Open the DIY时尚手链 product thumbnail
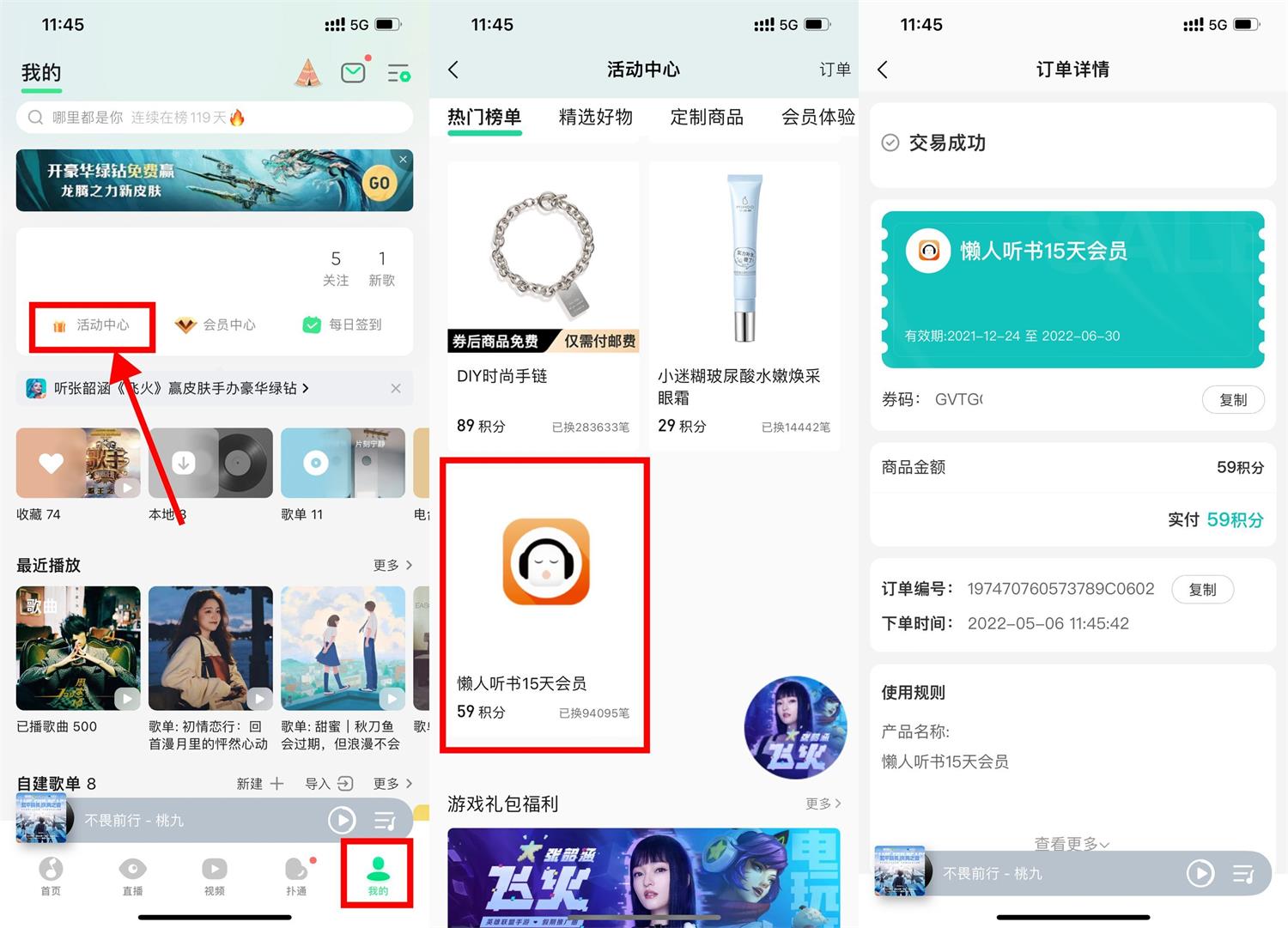The height and width of the screenshot is (928, 1288). (544, 255)
